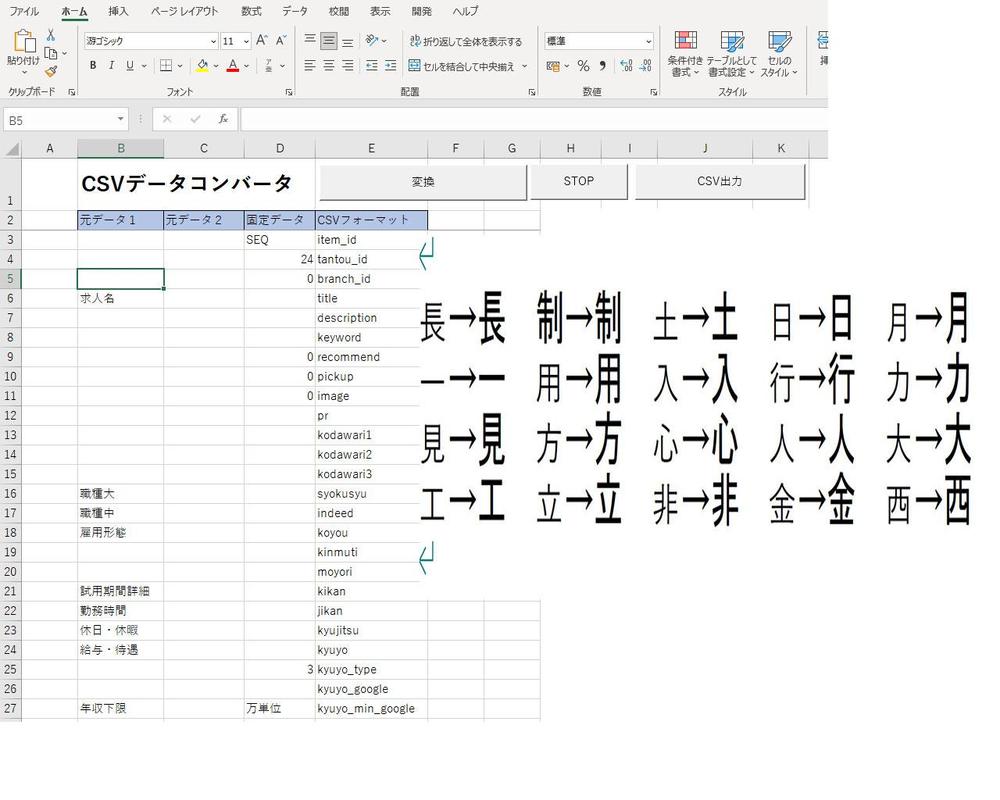This screenshot has height=800, width=1000.
Task: Open the ファイル menu tab
Action: pyautogui.click(x=24, y=11)
